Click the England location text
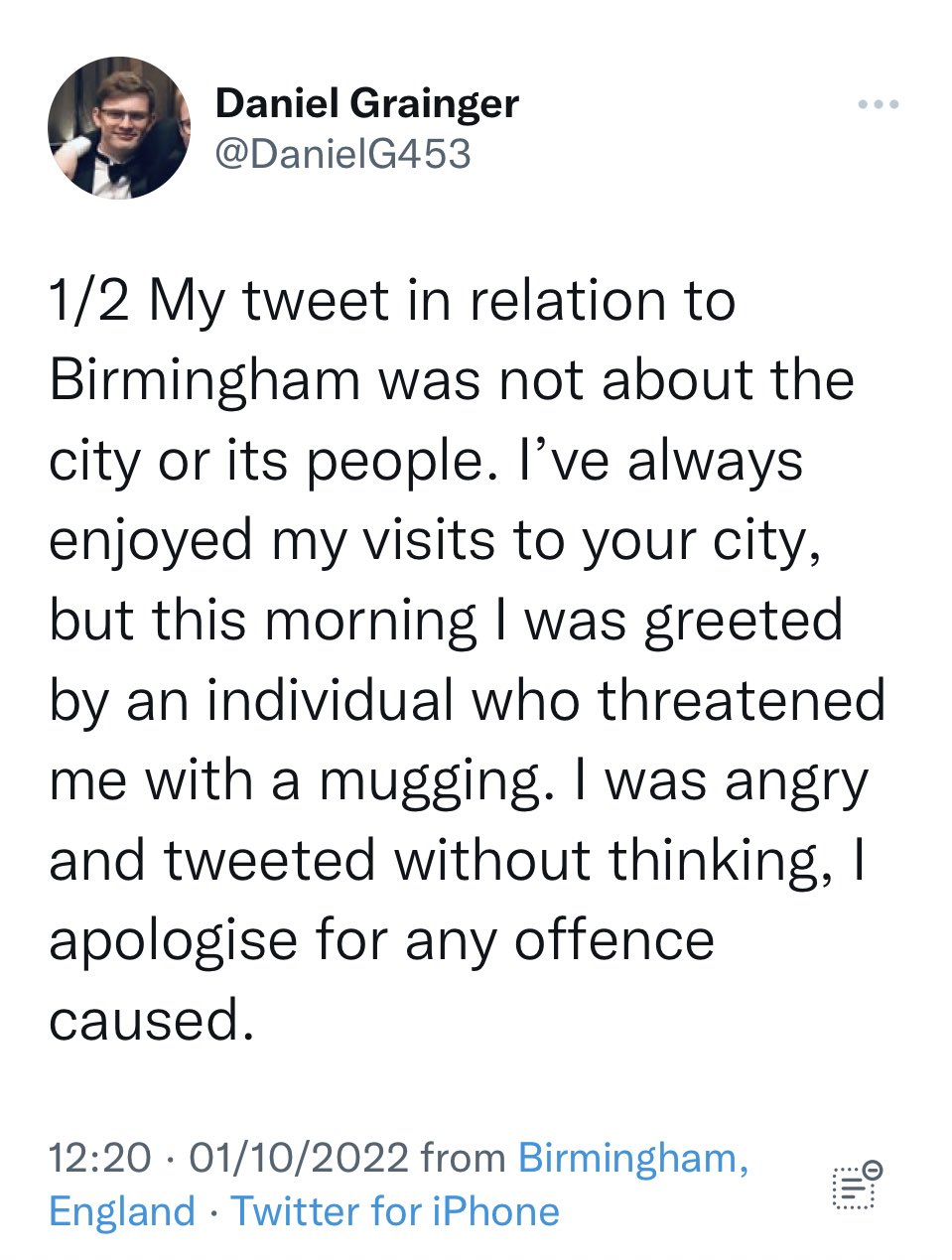 [x=122, y=1211]
